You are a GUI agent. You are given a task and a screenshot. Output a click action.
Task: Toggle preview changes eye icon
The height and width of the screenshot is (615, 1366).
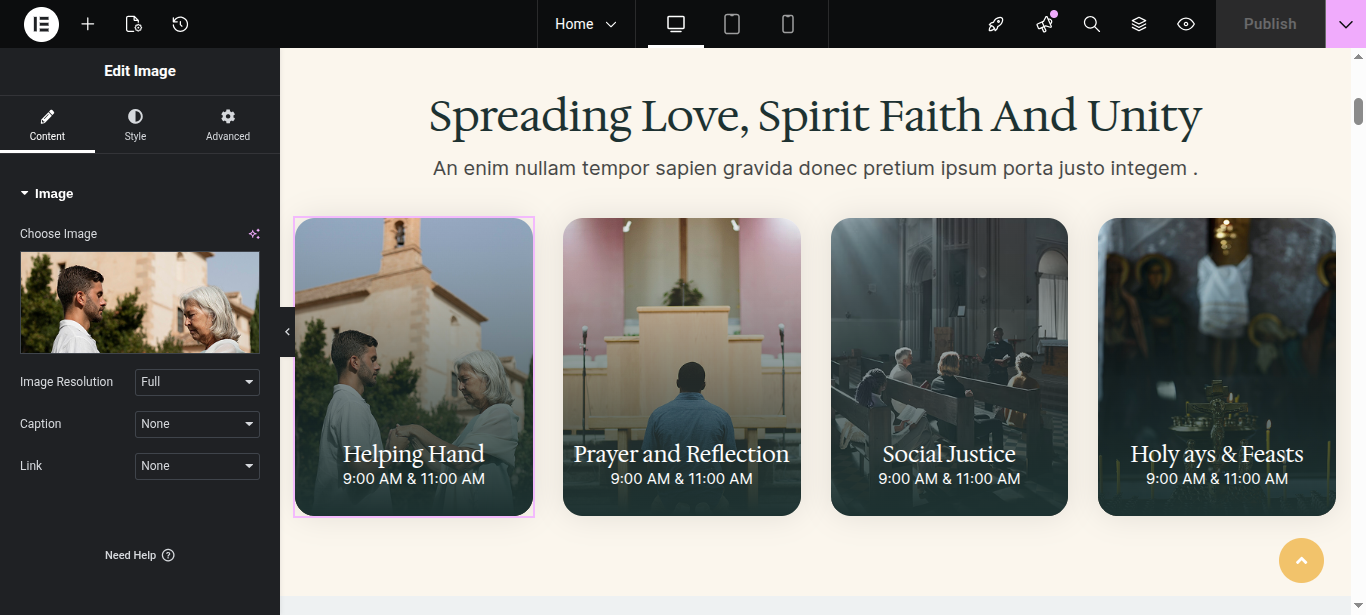point(1186,24)
